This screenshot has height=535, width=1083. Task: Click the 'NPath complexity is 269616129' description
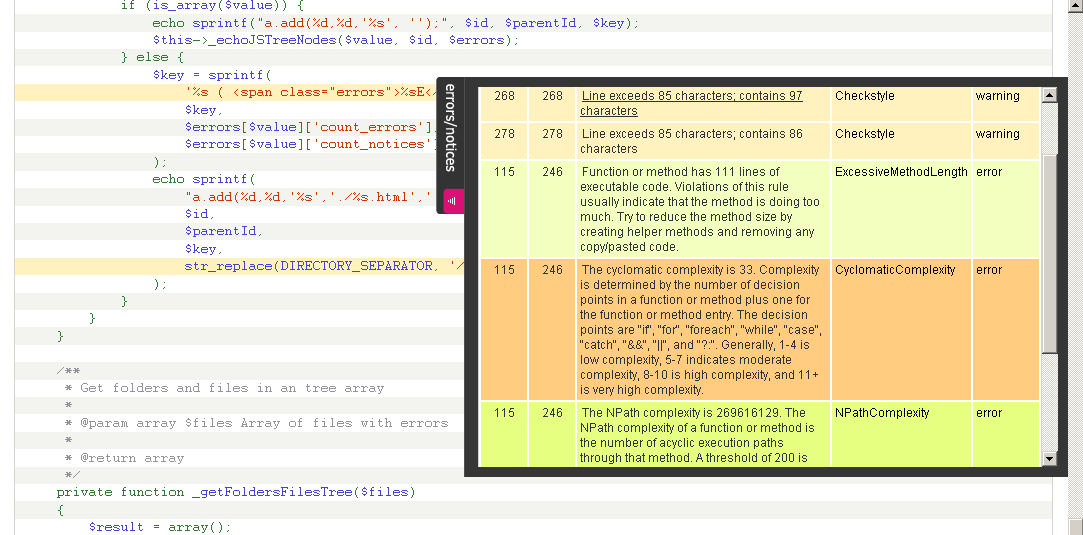click(x=698, y=435)
